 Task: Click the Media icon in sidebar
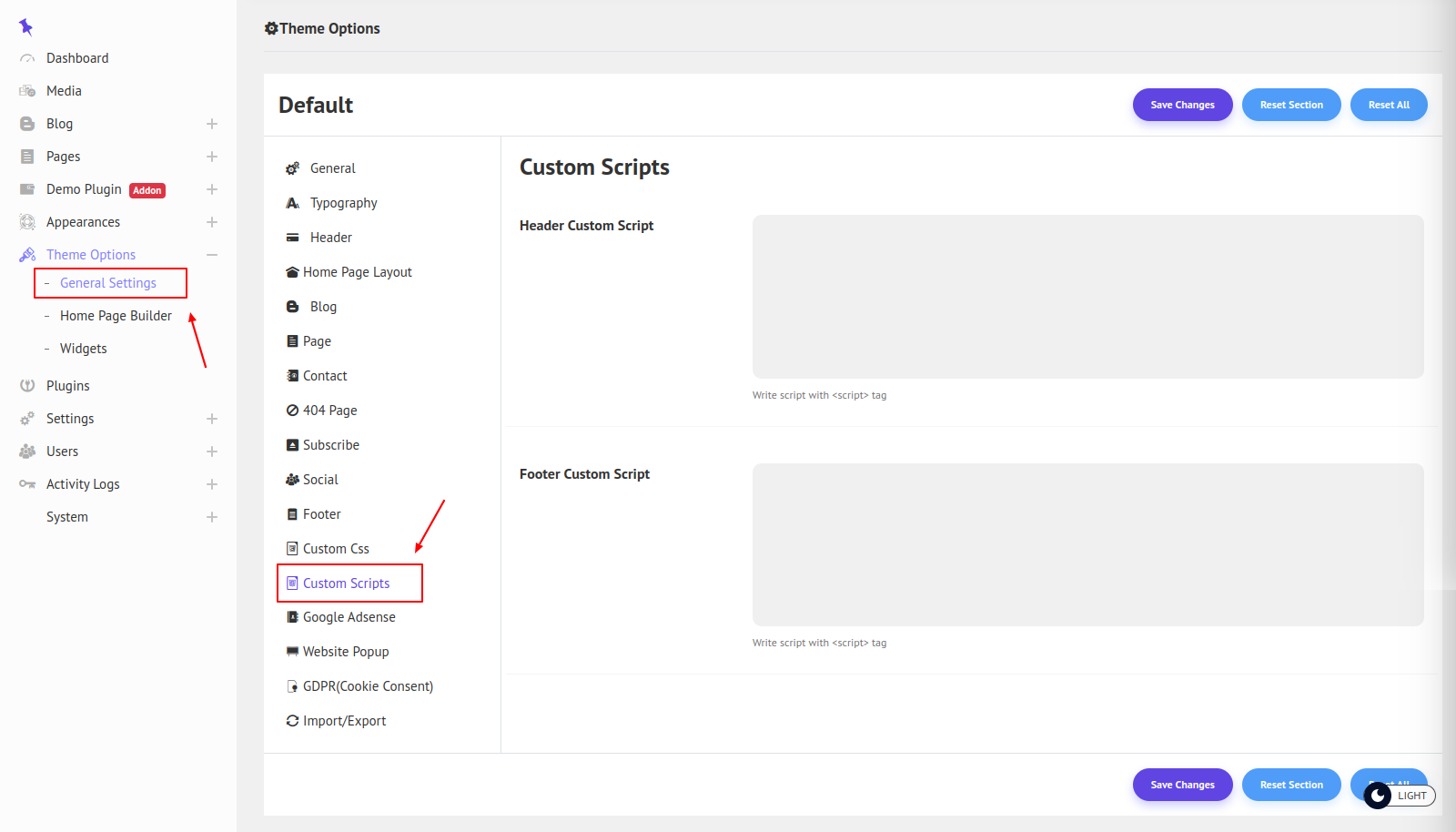click(x=27, y=91)
